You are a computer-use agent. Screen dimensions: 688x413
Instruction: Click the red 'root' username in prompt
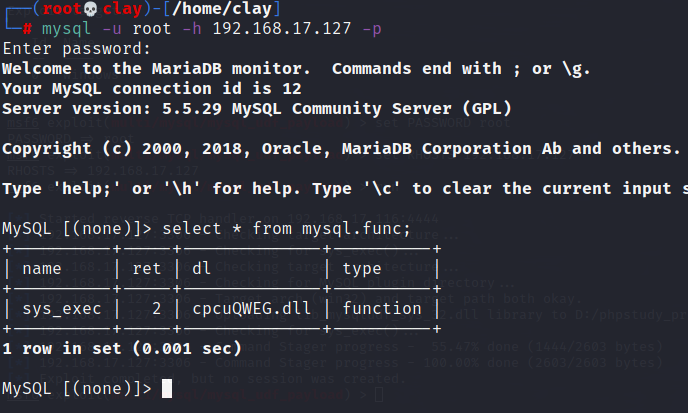point(62,8)
